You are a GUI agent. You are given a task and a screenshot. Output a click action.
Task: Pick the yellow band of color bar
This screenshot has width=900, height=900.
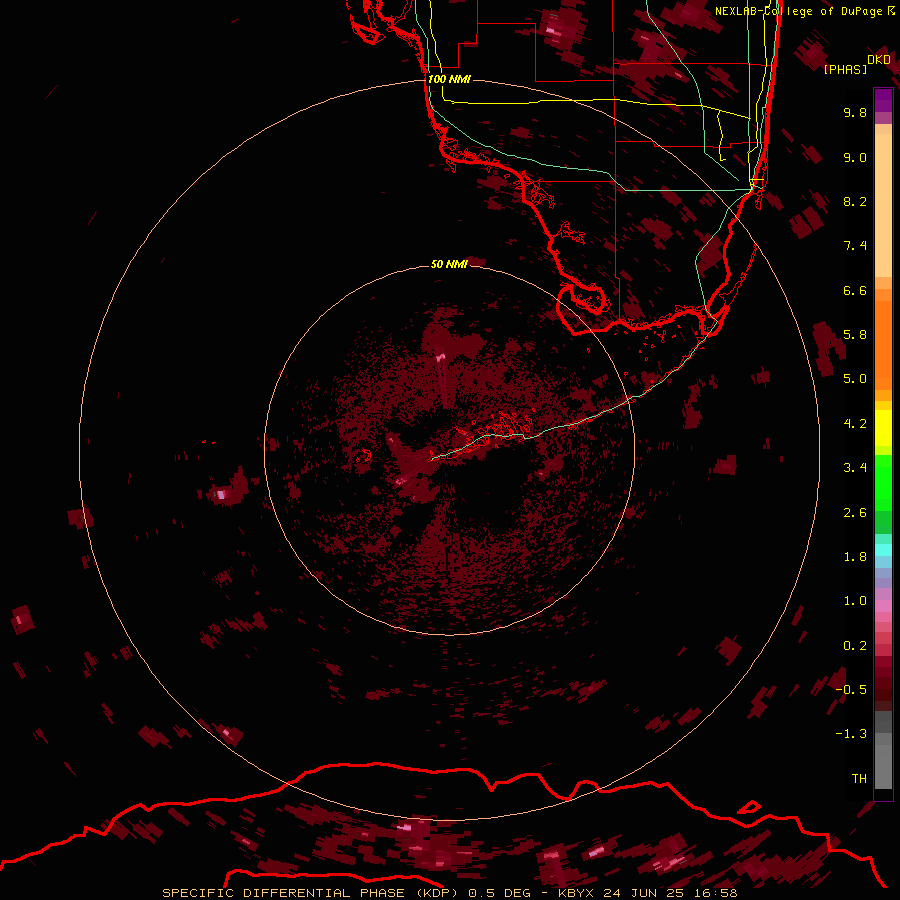click(883, 428)
